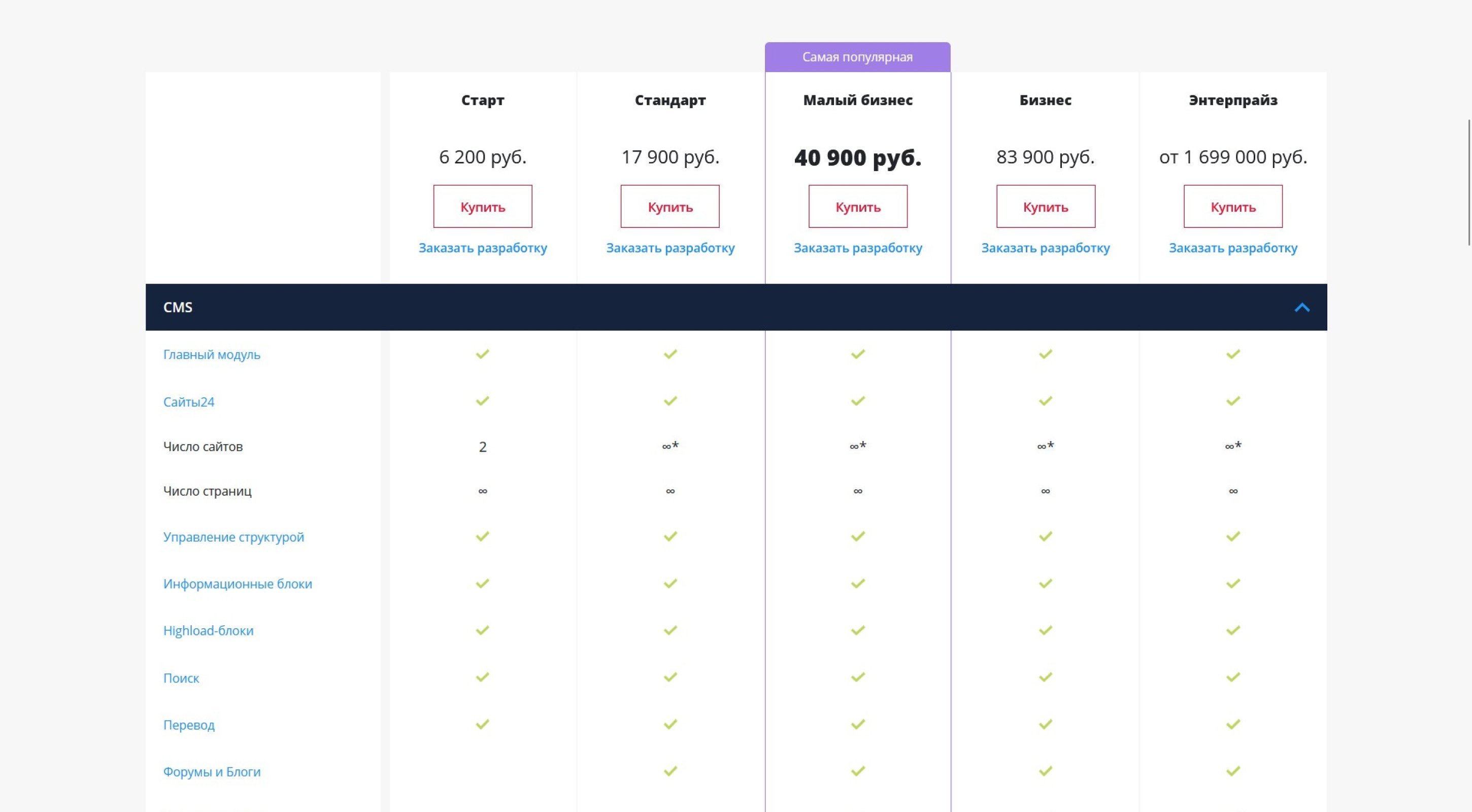
Task: Buy the Малый бизнес edition
Action: [x=857, y=206]
